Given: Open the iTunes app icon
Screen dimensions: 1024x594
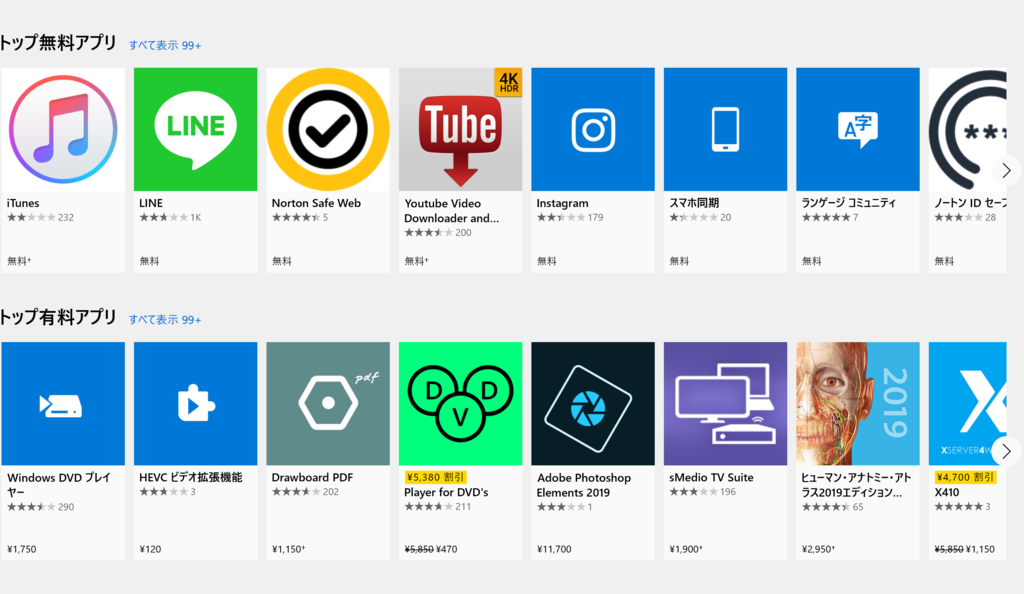Looking at the screenshot, I should [63, 129].
